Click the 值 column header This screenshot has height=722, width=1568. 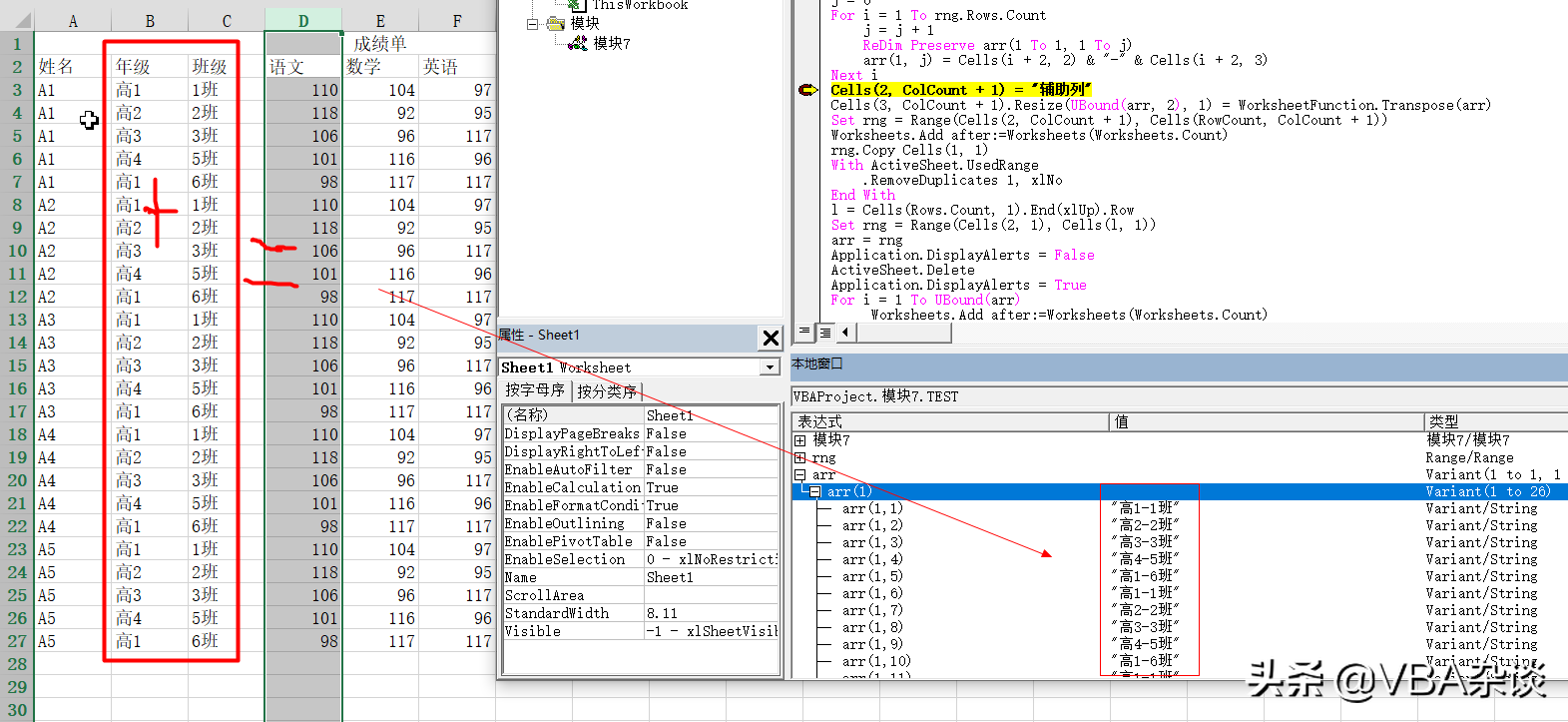pos(1267,422)
